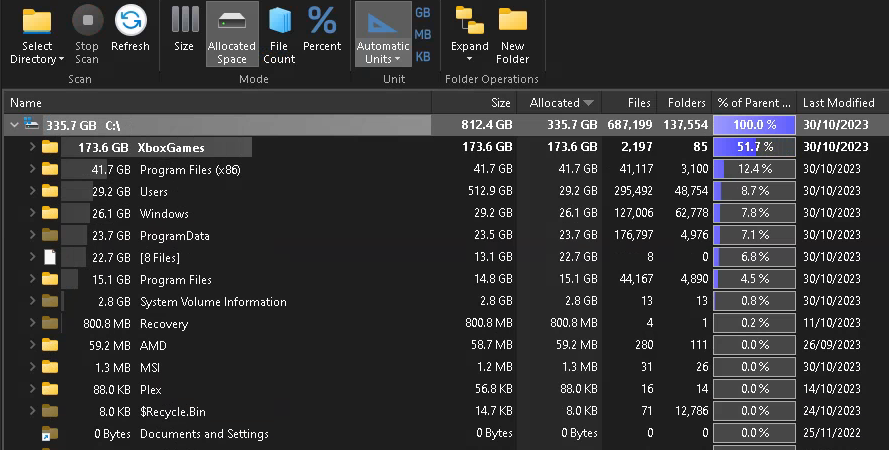Expand the Windows folder
889x450 pixels.
(x=32, y=213)
